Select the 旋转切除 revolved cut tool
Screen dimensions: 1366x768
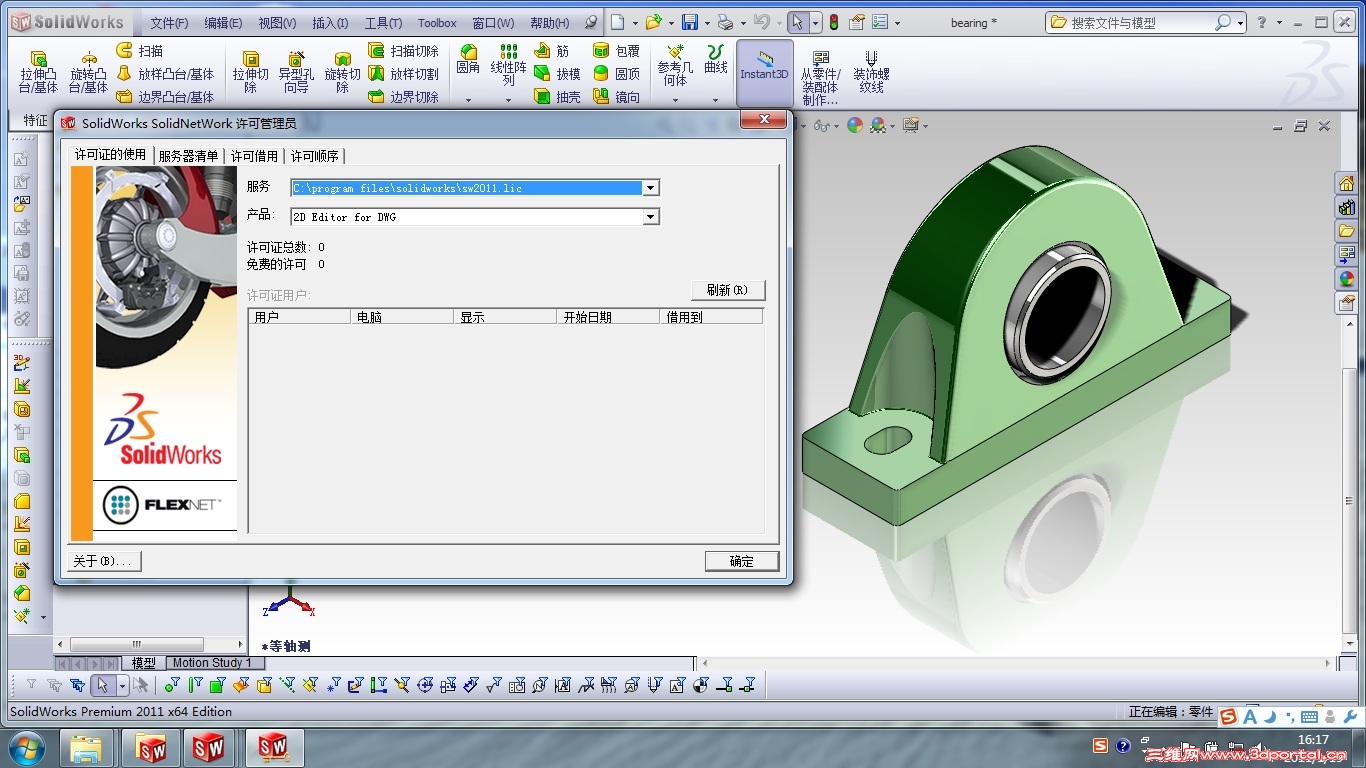pyautogui.click(x=342, y=72)
